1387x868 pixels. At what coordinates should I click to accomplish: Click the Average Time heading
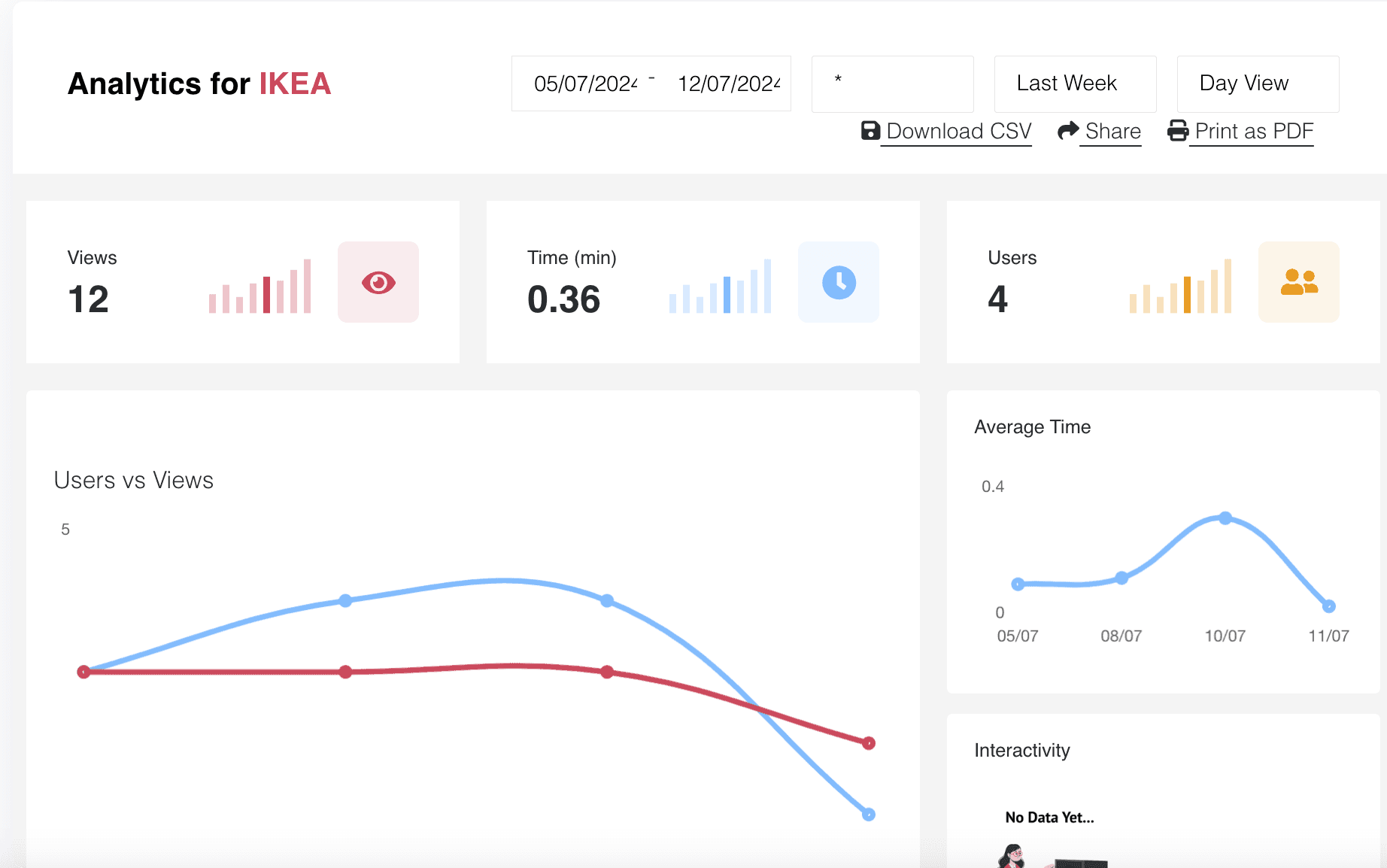point(1032,426)
